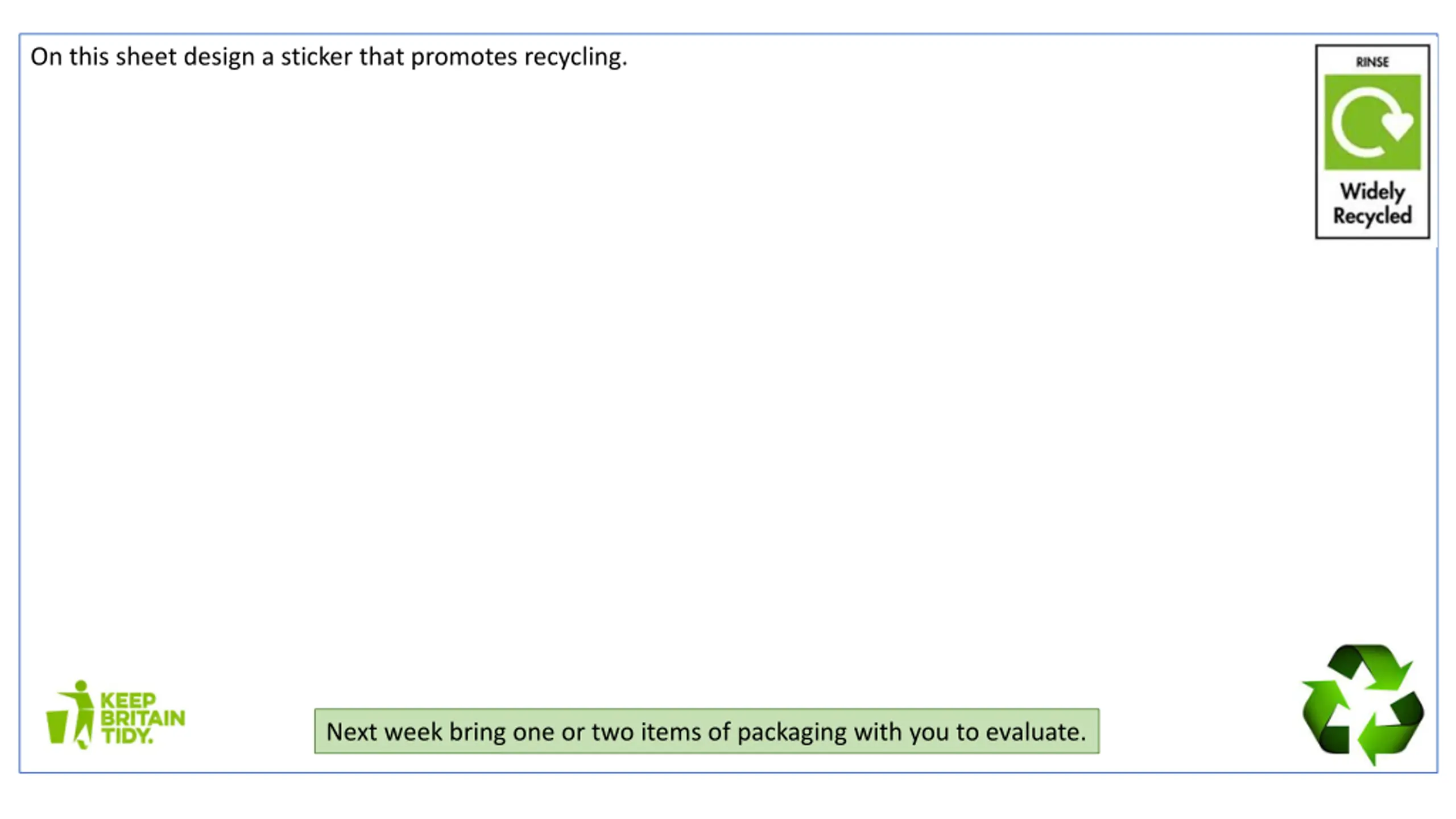Click the TIDY. text in the logo
Viewport: 1456px width, 819px height.
(x=127, y=735)
